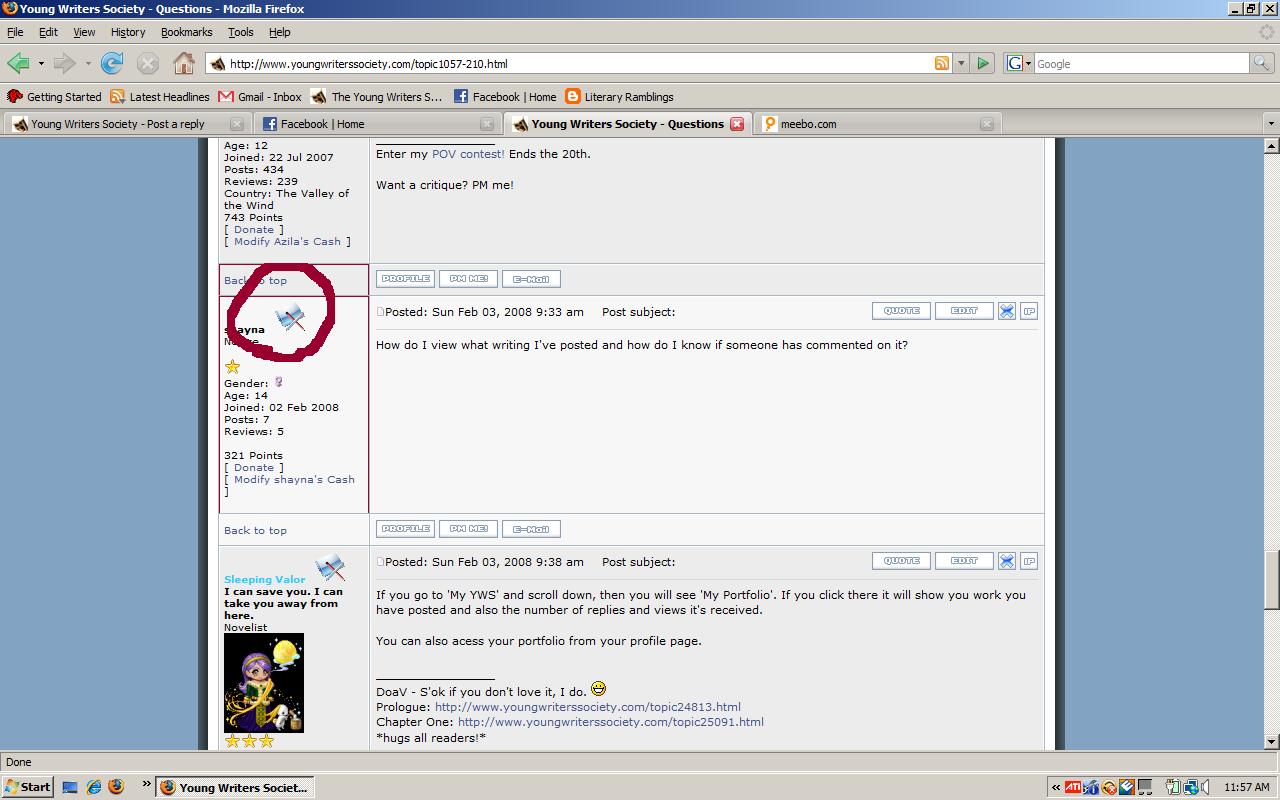The height and width of the screenshot is (800, 1280).
Task: Click Donate link under Azila's points
Action: click(x=254, y=229)
